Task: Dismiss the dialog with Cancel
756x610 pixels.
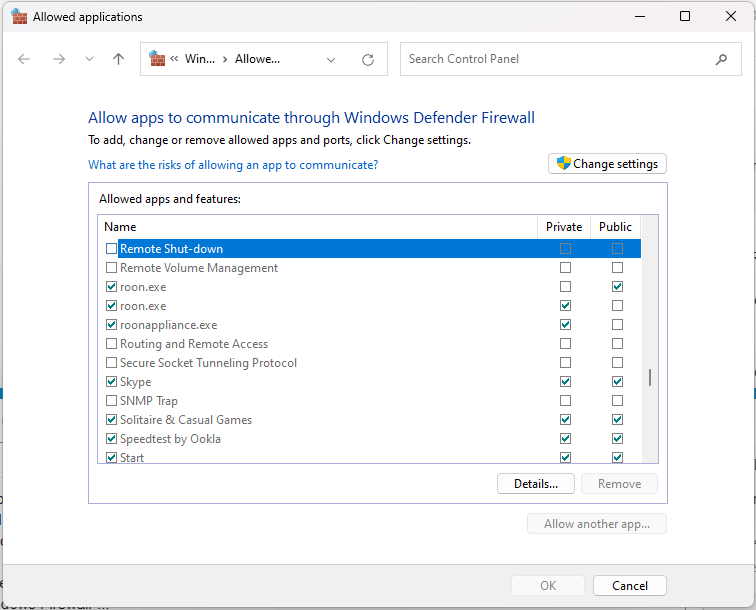Action: 630,585
